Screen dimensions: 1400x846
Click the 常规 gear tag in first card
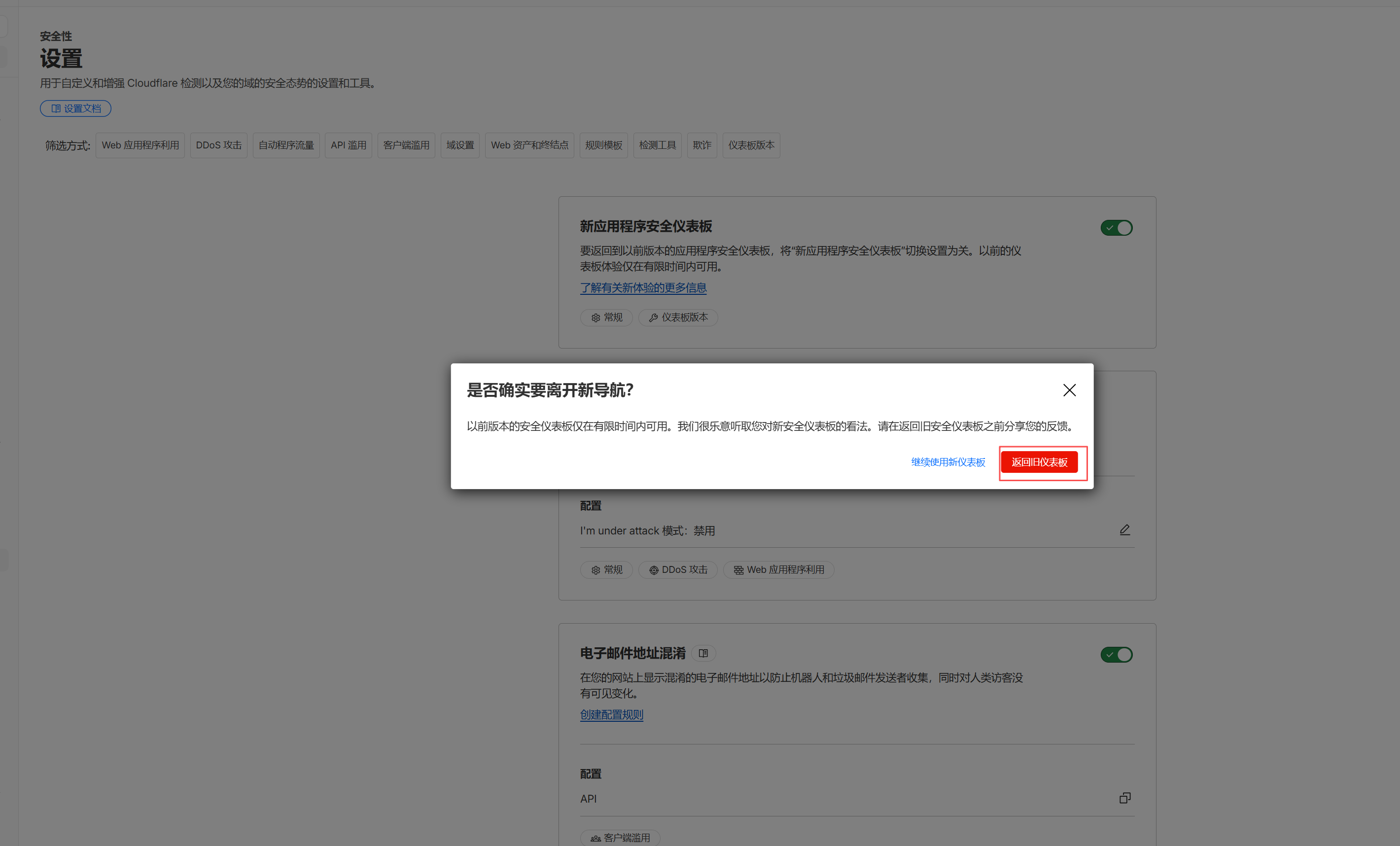click(x=606, y=317)
